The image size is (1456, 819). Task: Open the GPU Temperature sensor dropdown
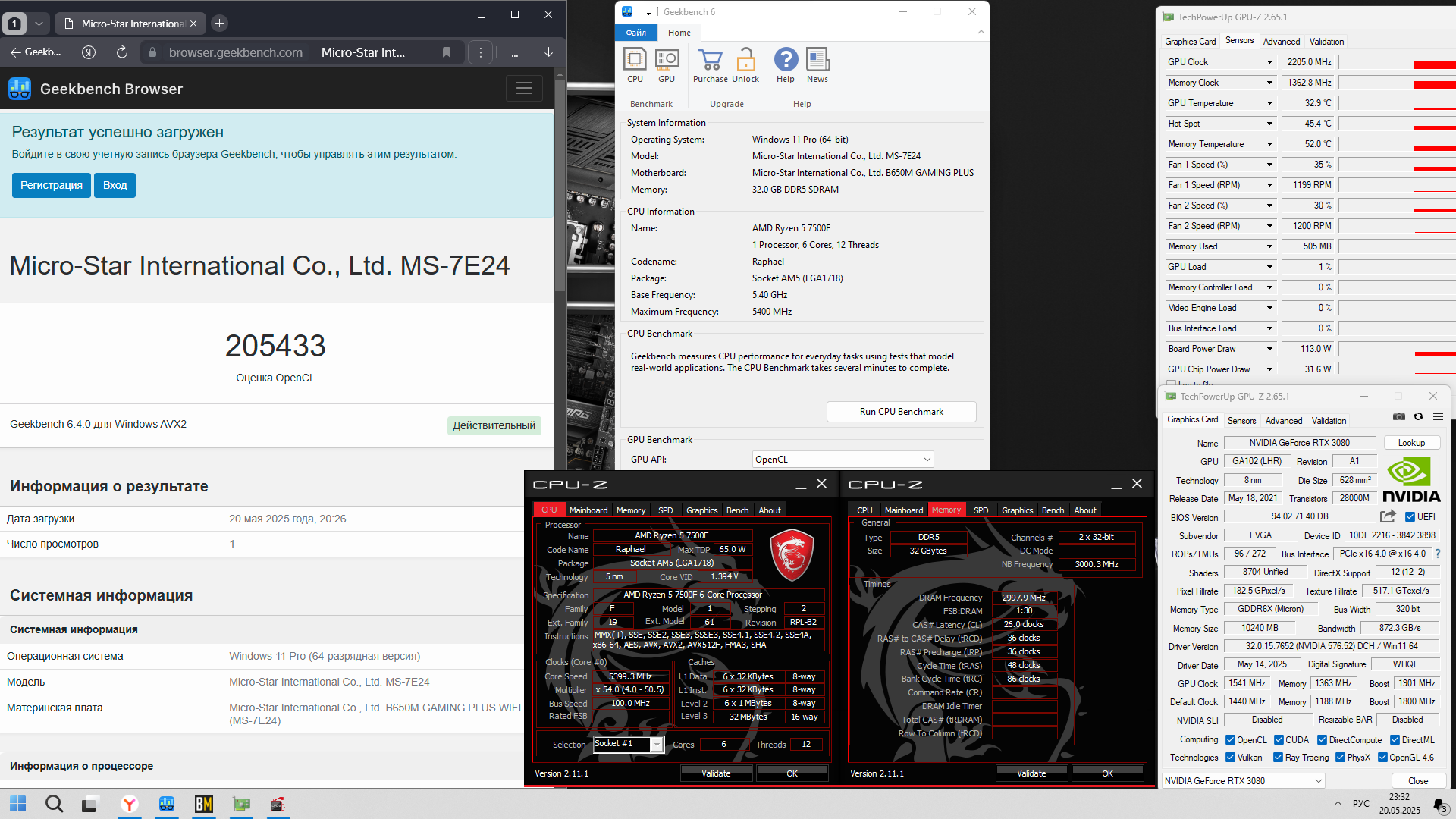coord(1269,103)
